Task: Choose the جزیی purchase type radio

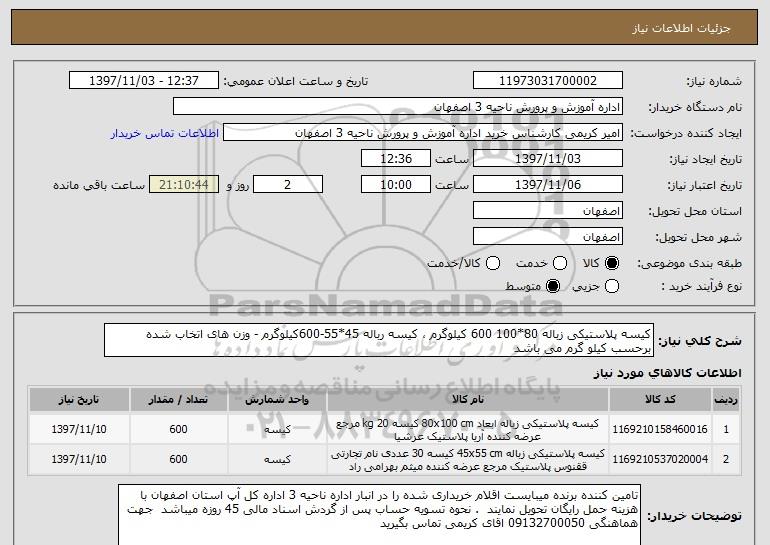Action: point(612,286)
